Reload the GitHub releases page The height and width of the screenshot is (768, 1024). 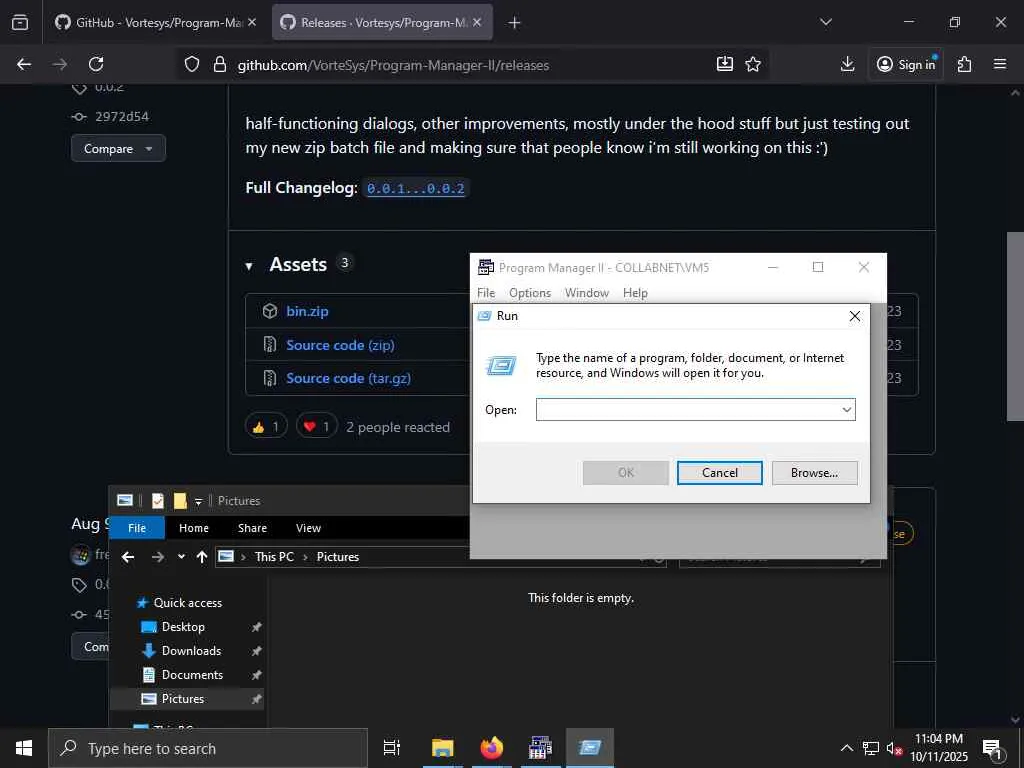click(96, 64)
